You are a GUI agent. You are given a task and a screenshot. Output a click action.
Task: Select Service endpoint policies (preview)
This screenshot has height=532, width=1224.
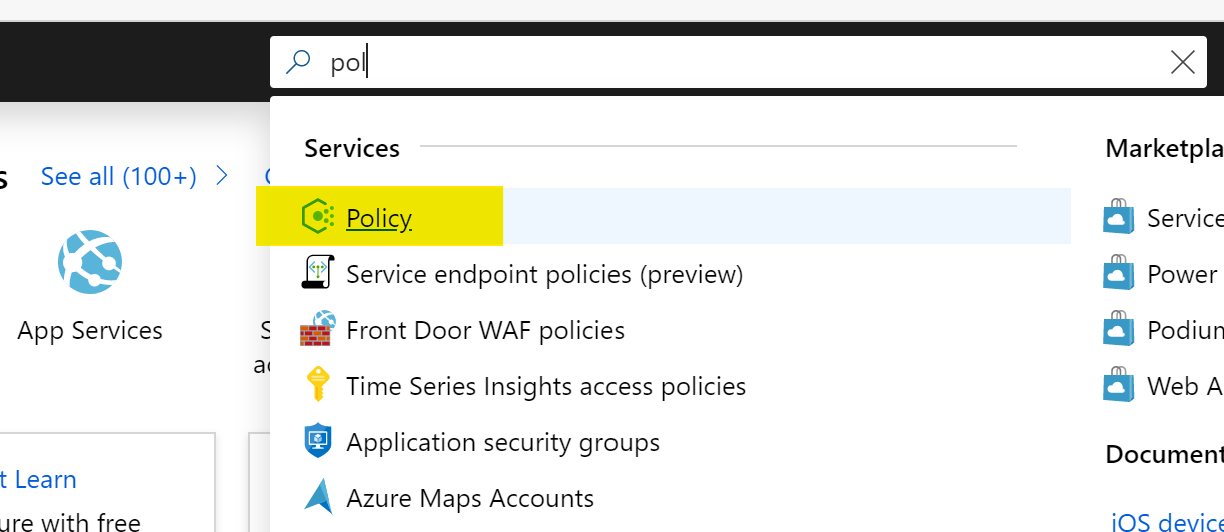tap(544, 274)
